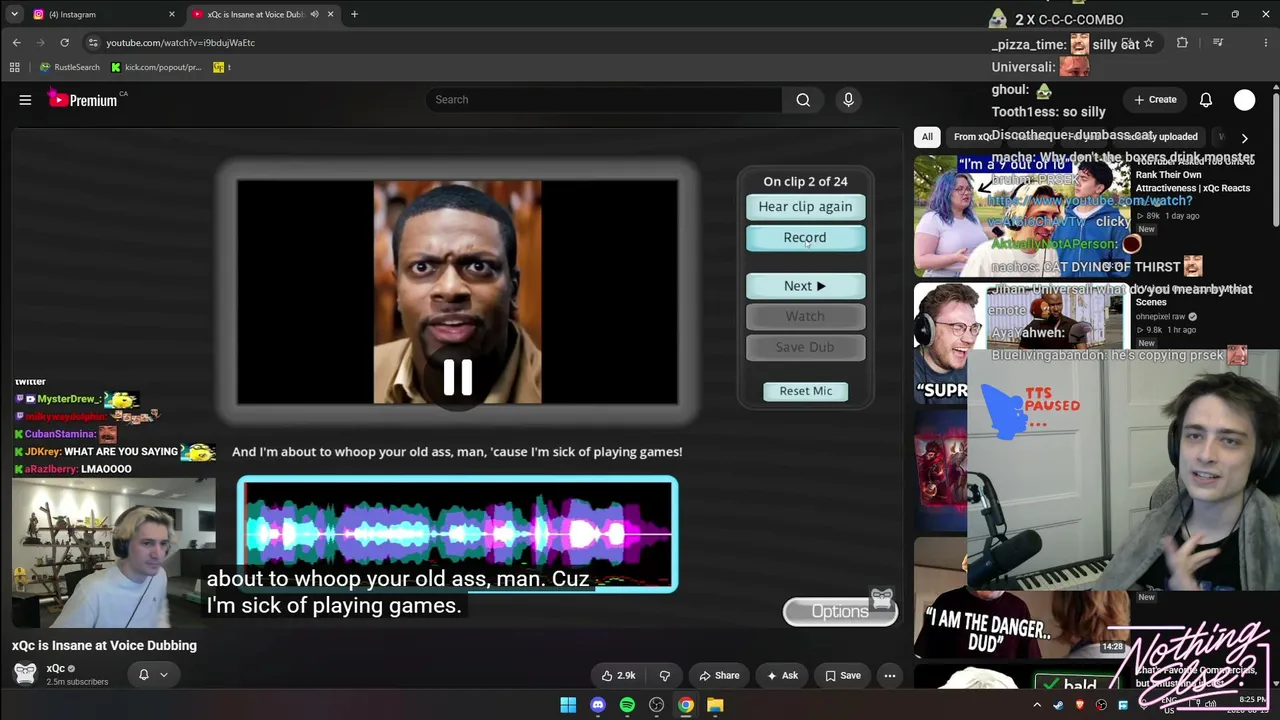Open the Options button in the game
1280x720 pixels.
[x=840, y=612]
